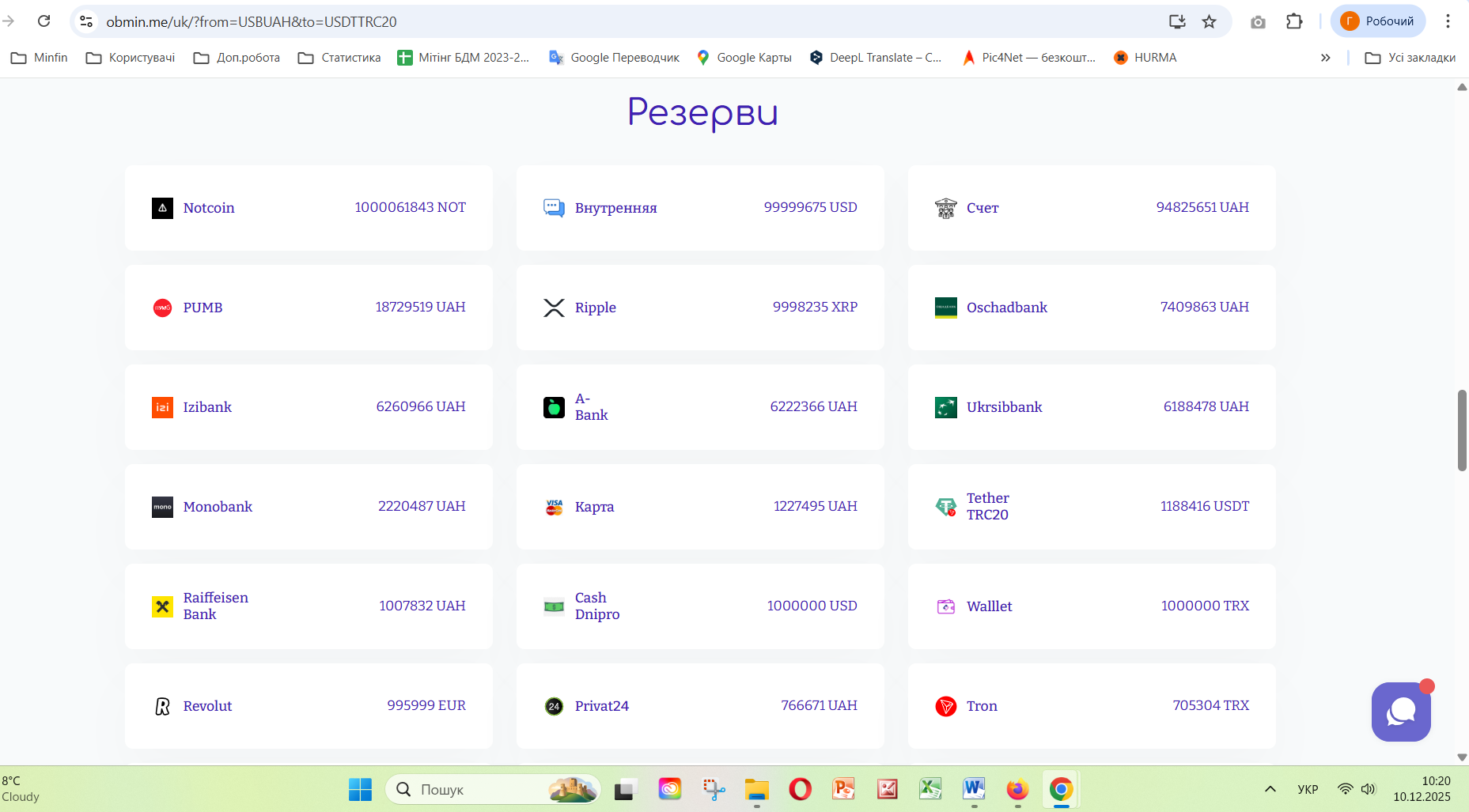Screen dimensions: 1469x812
Task: Click the Monobank black logo icon
Action: 162,507
